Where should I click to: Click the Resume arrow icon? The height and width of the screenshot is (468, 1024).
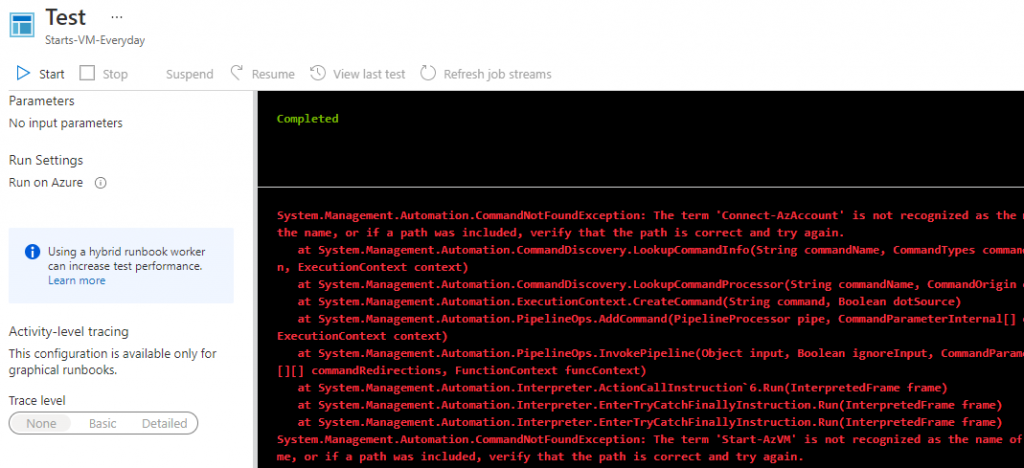[x=238, y=73]
